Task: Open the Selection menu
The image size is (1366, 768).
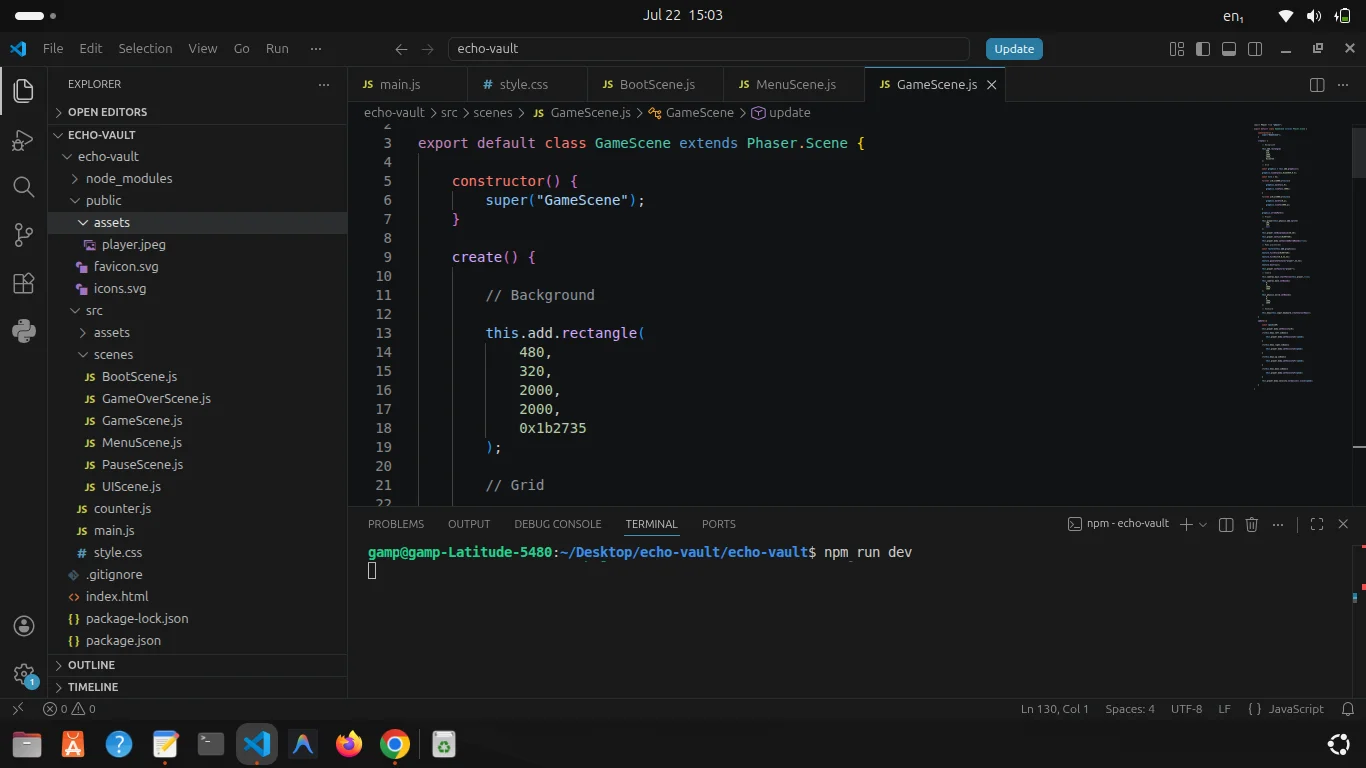Action: point(145,48)
